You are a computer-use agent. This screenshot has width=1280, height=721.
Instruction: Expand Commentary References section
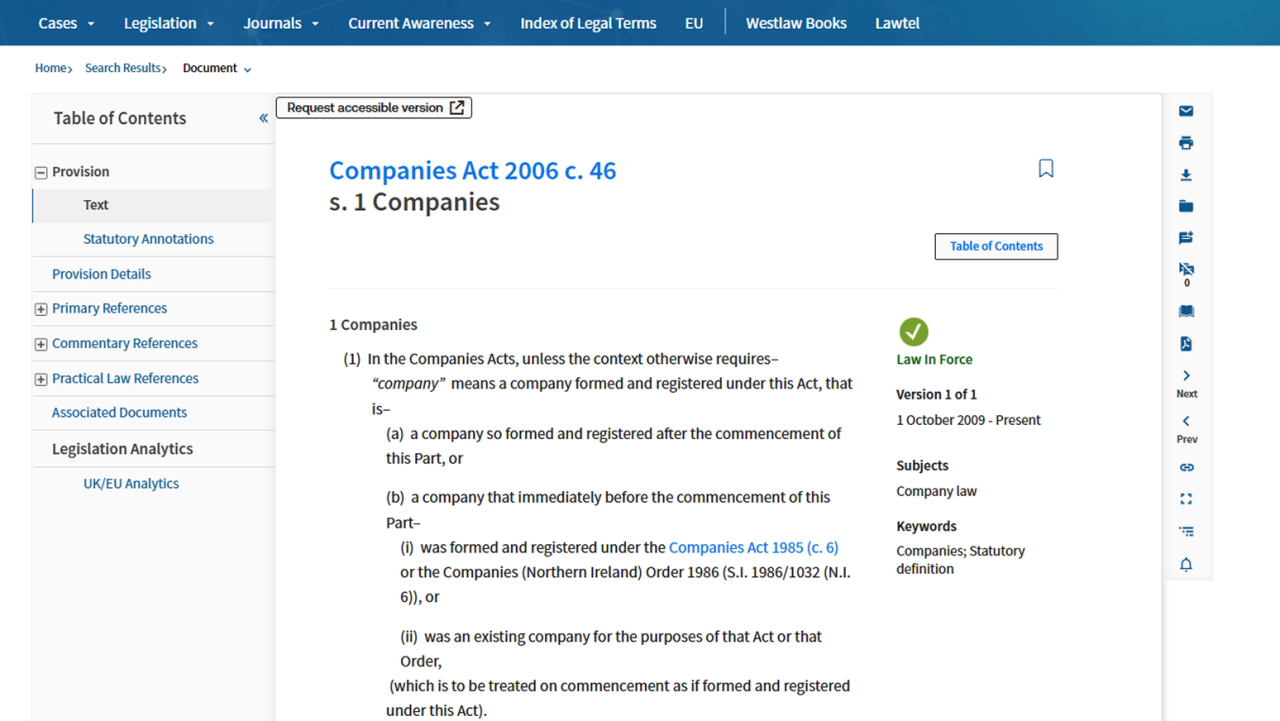pos(41,344)
